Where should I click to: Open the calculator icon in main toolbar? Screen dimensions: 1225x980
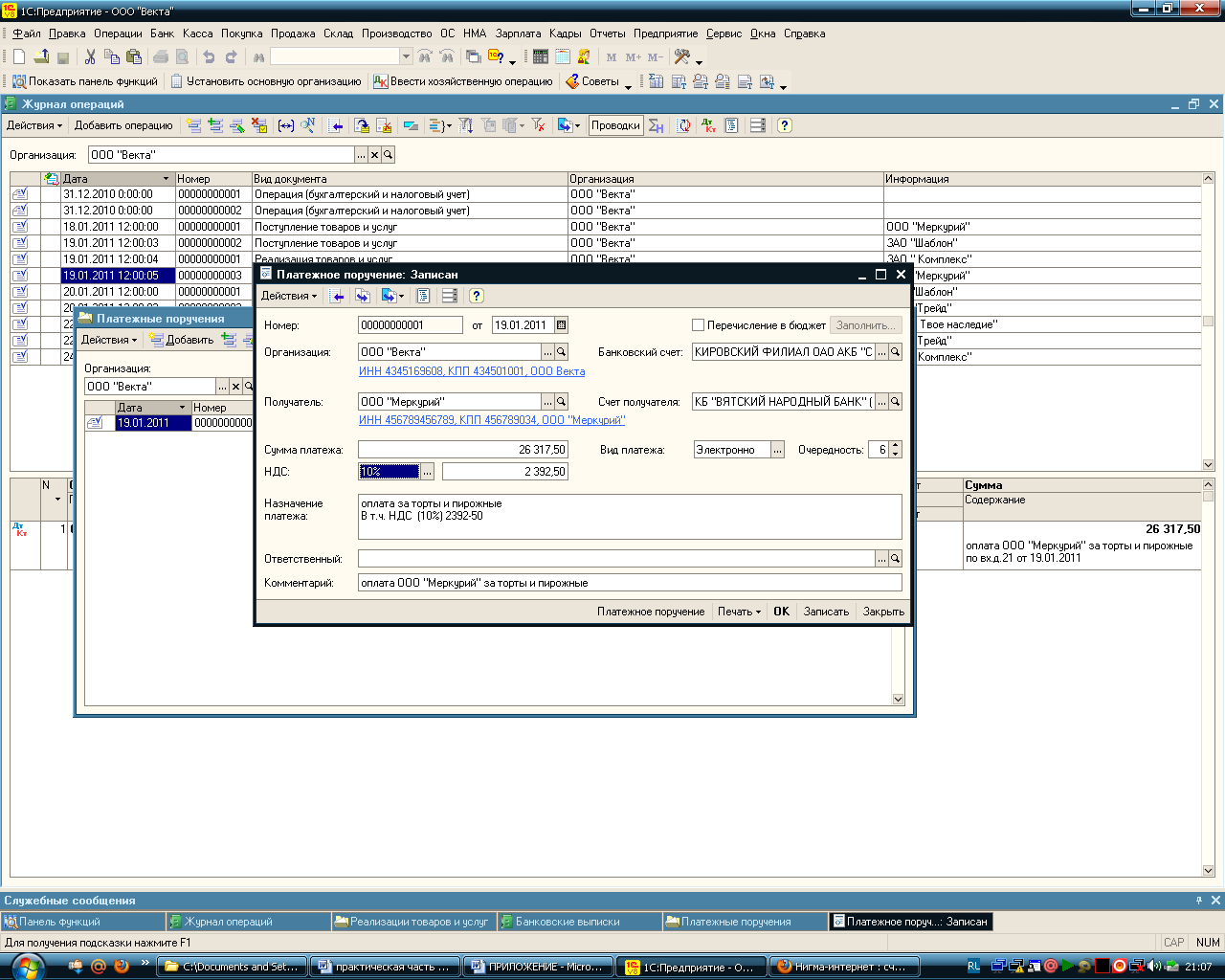(541, 57)
